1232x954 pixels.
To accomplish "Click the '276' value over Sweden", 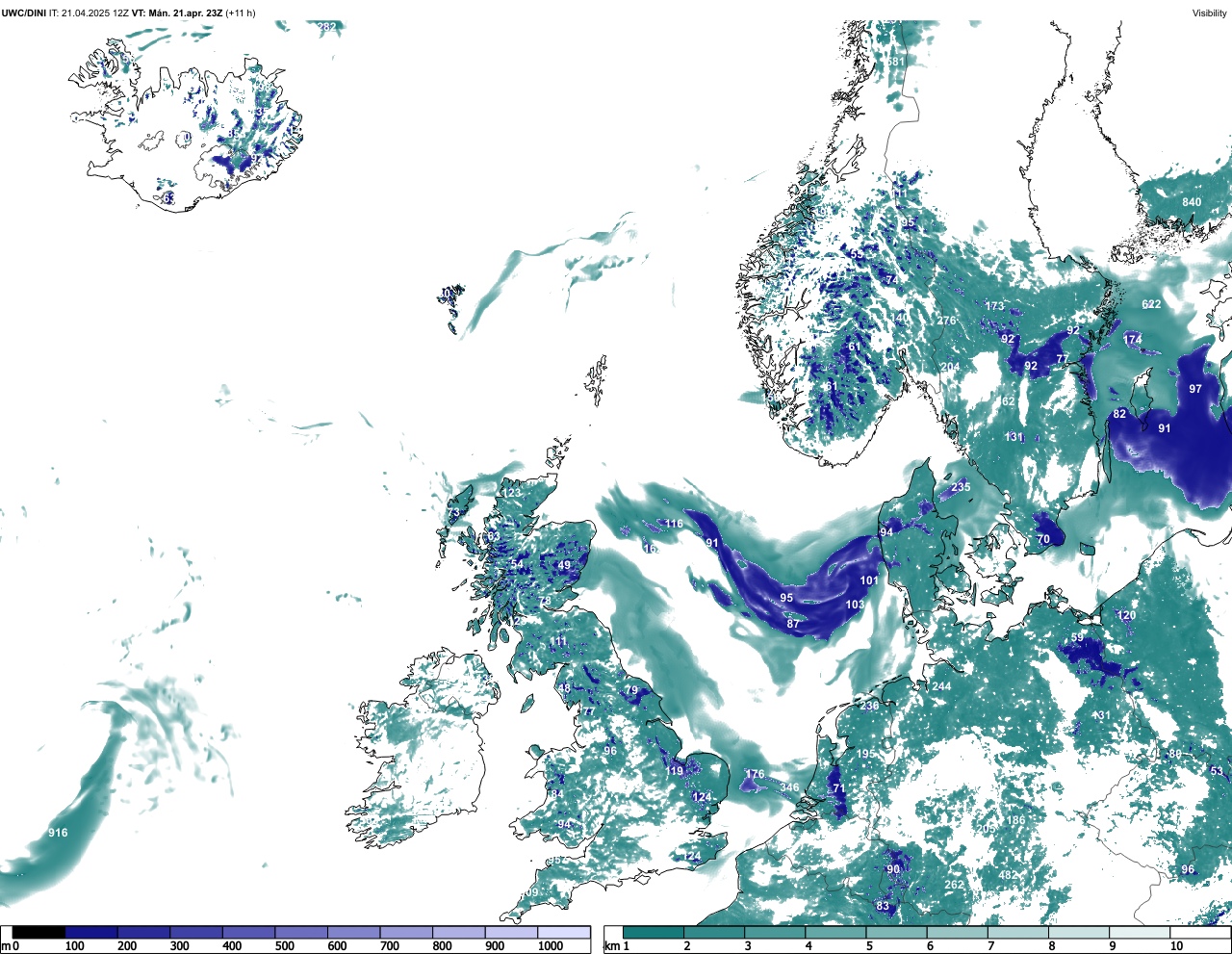I will coord(946,321).
